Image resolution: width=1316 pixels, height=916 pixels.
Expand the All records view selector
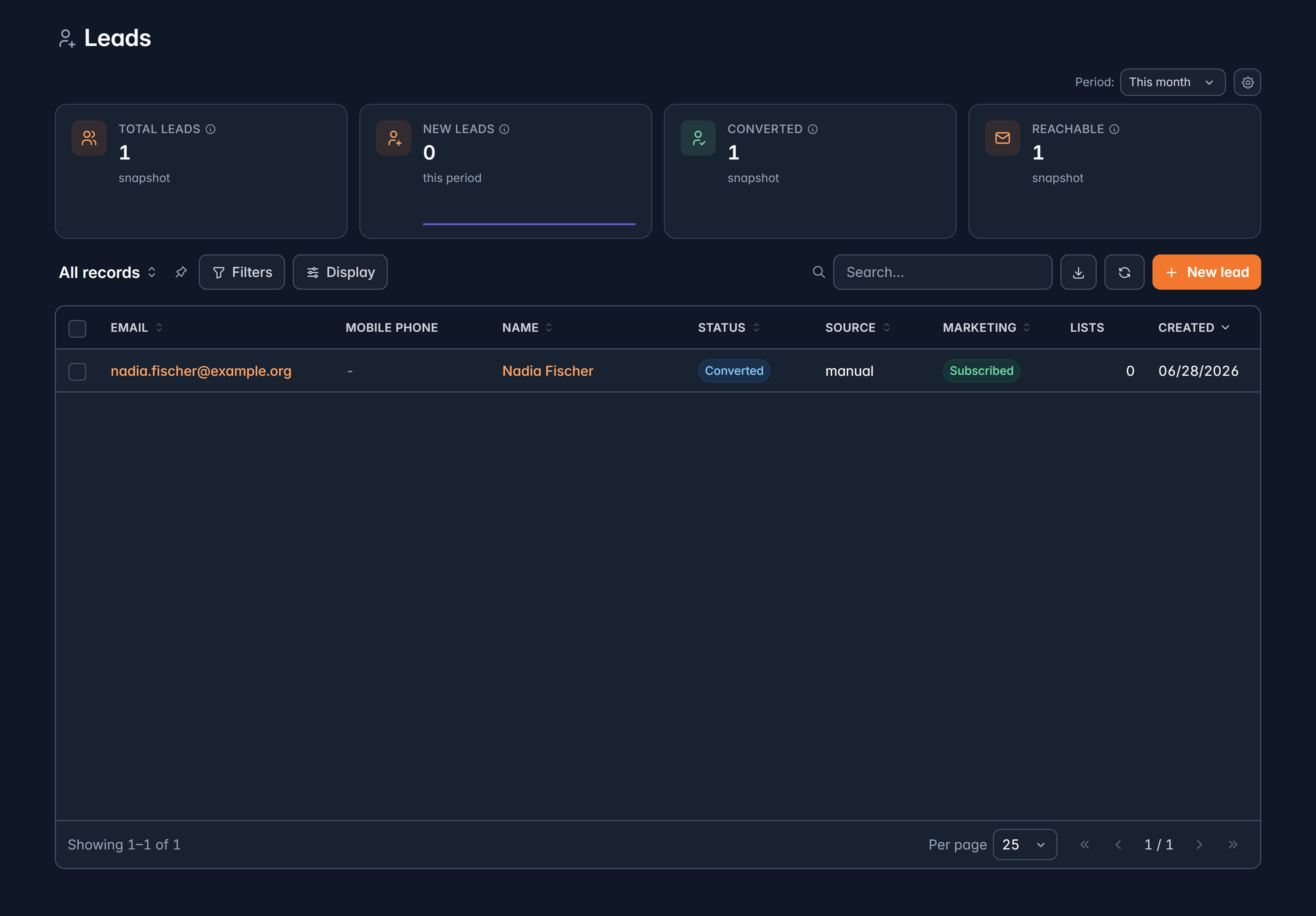pos(108,272)
